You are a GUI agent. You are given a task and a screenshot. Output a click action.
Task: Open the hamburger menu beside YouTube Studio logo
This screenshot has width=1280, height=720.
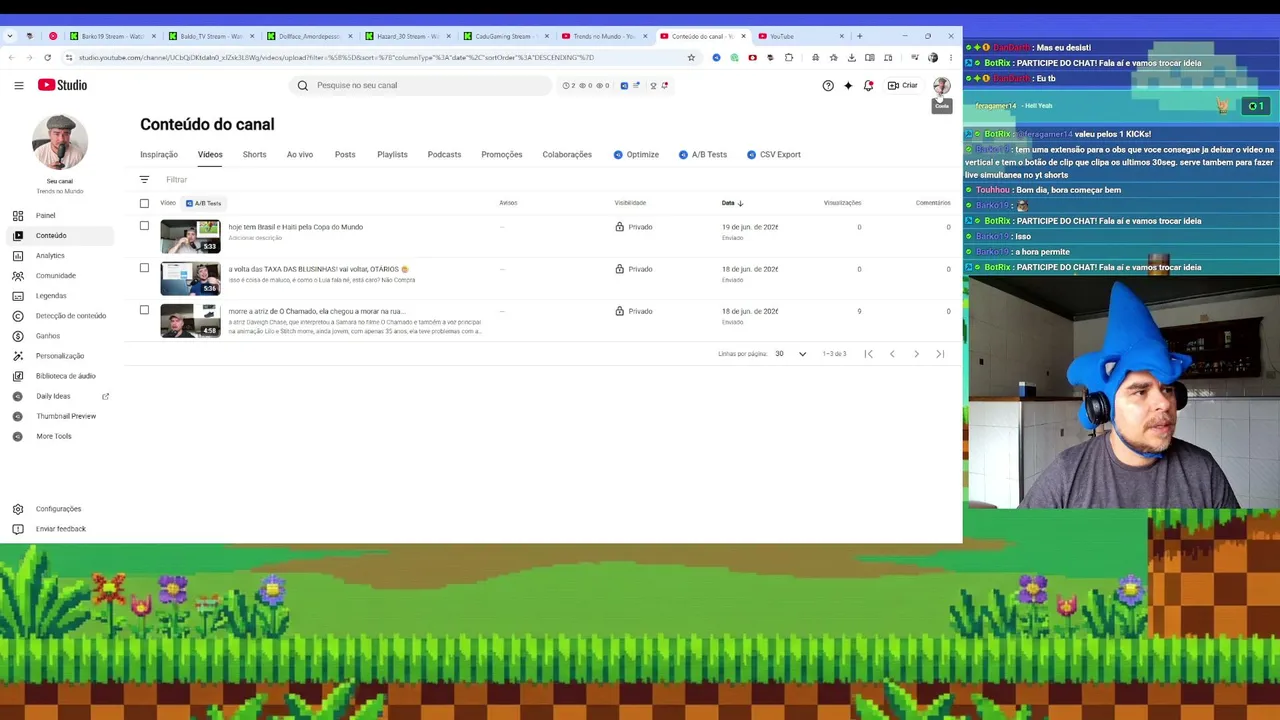(x=19, y=85)
